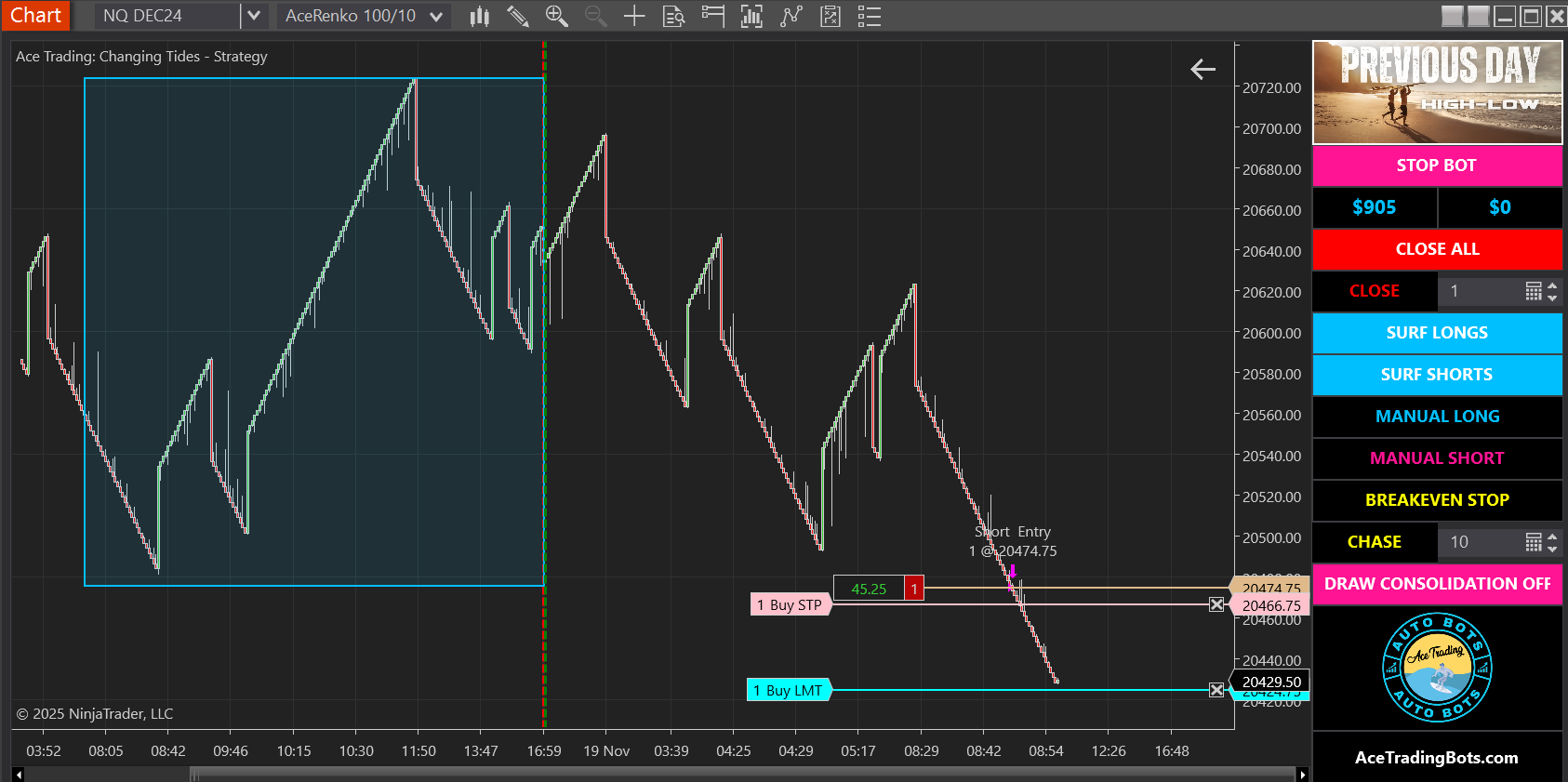Click the MANUAL SHORT button

[1437, 458]
